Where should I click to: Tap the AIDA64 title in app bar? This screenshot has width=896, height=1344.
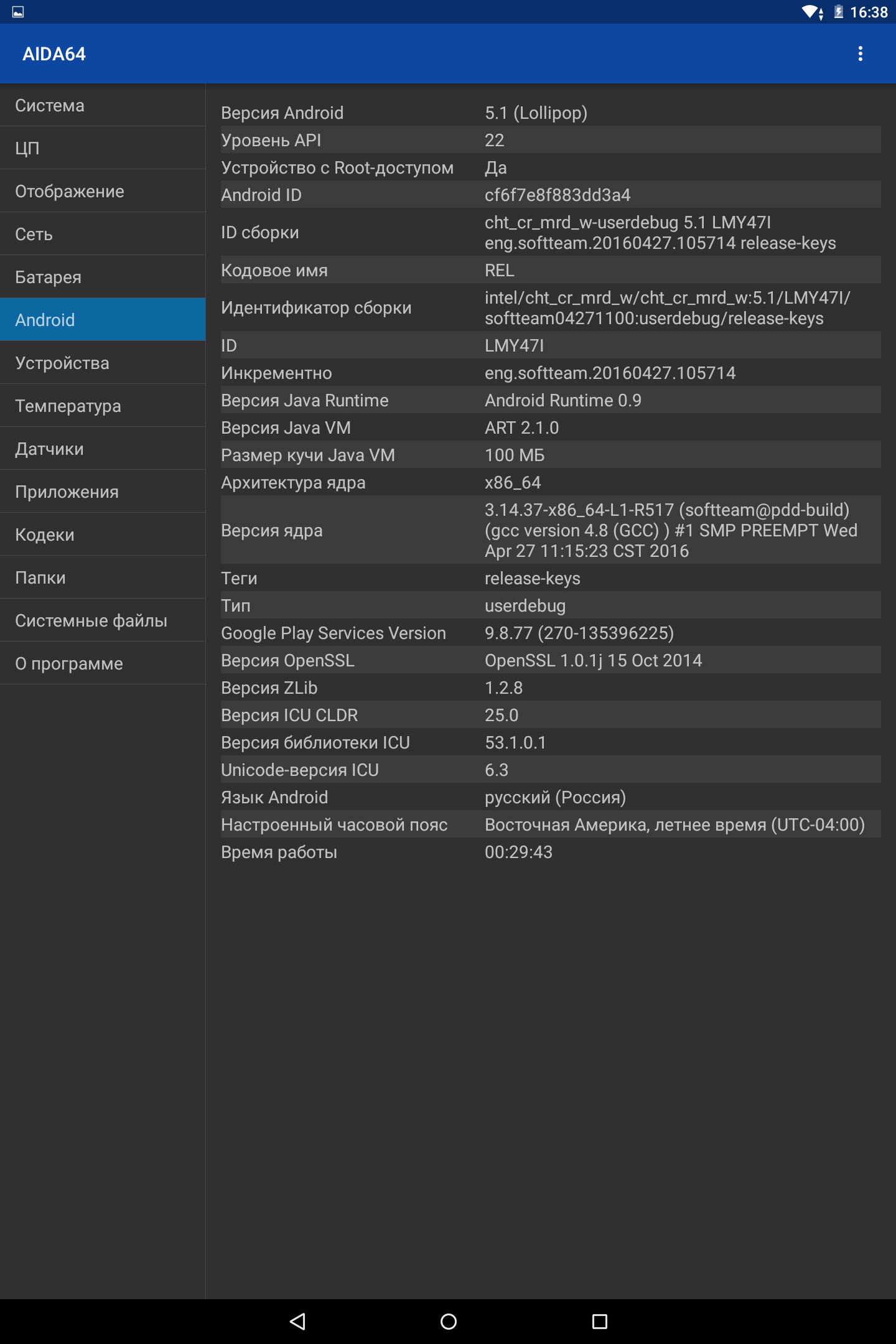tap(54, 54)
